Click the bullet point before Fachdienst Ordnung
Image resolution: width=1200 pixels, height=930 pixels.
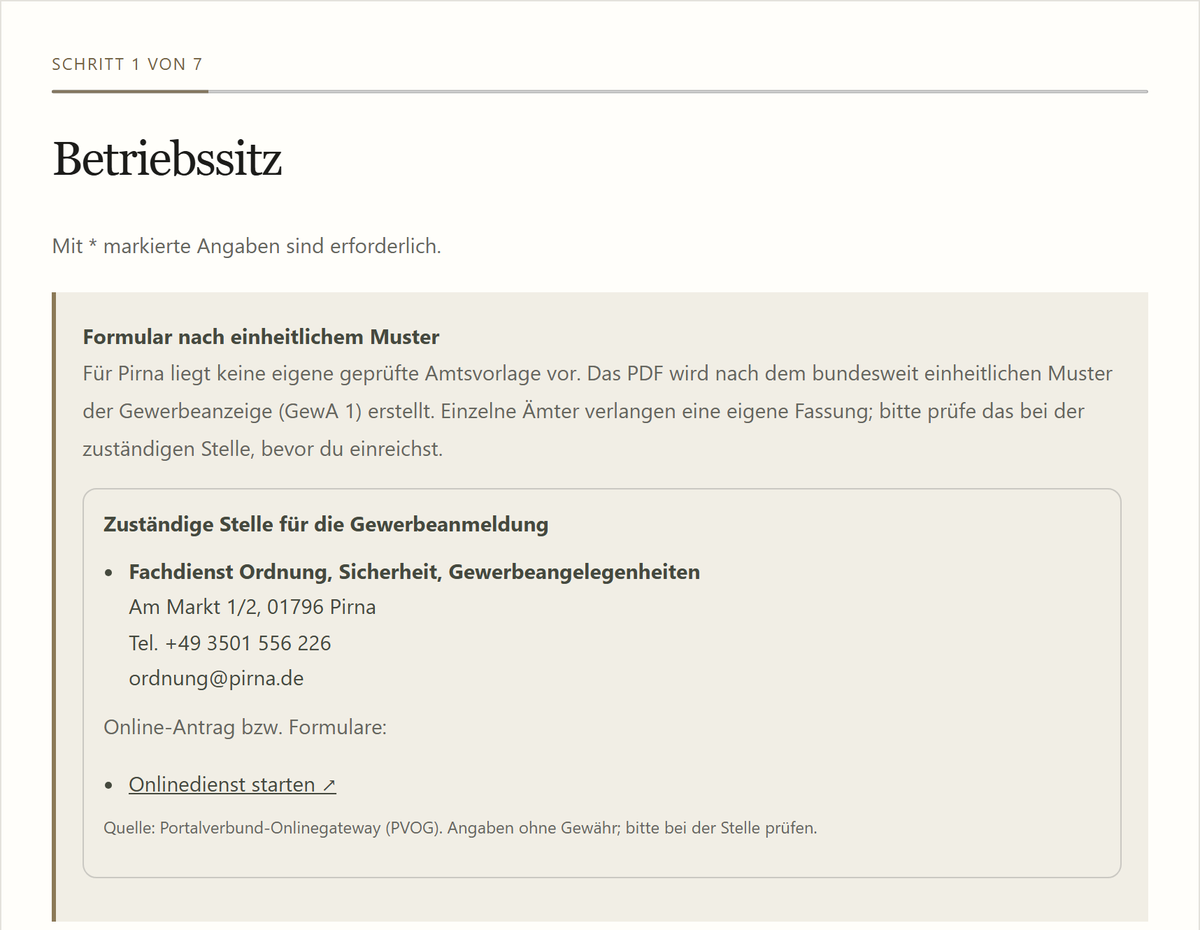[108, 573]
